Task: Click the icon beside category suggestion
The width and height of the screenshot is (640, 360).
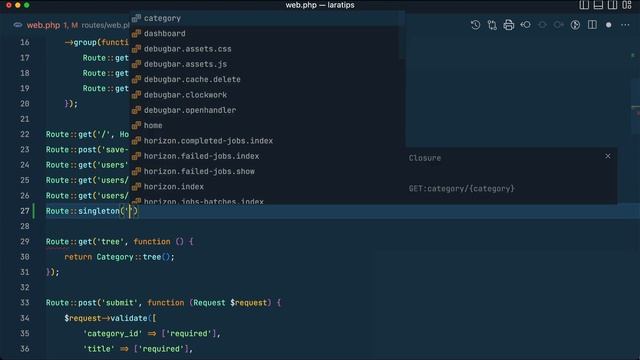Action: (x=136, y=18)
